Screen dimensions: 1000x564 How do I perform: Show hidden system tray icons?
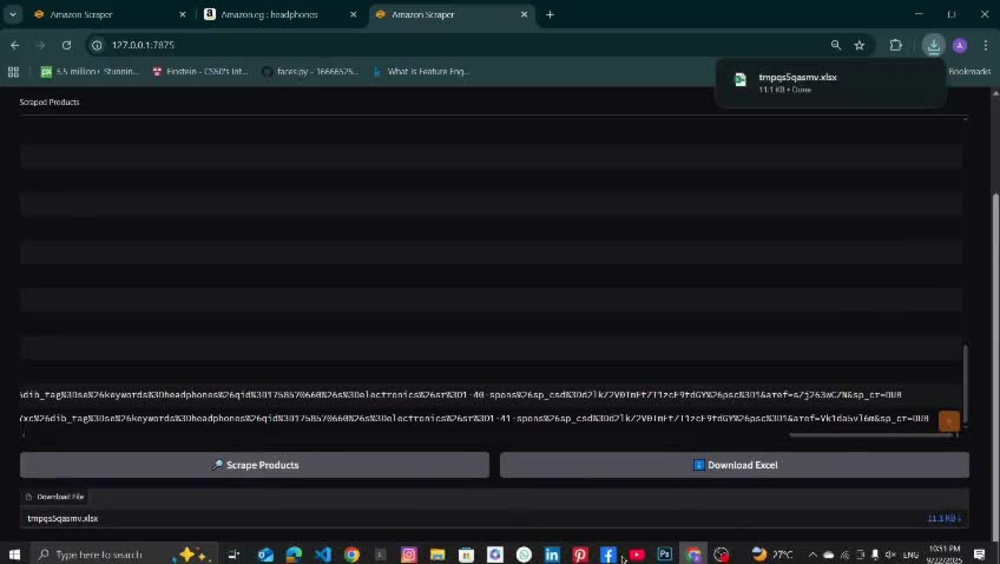[x=812, y=554]
